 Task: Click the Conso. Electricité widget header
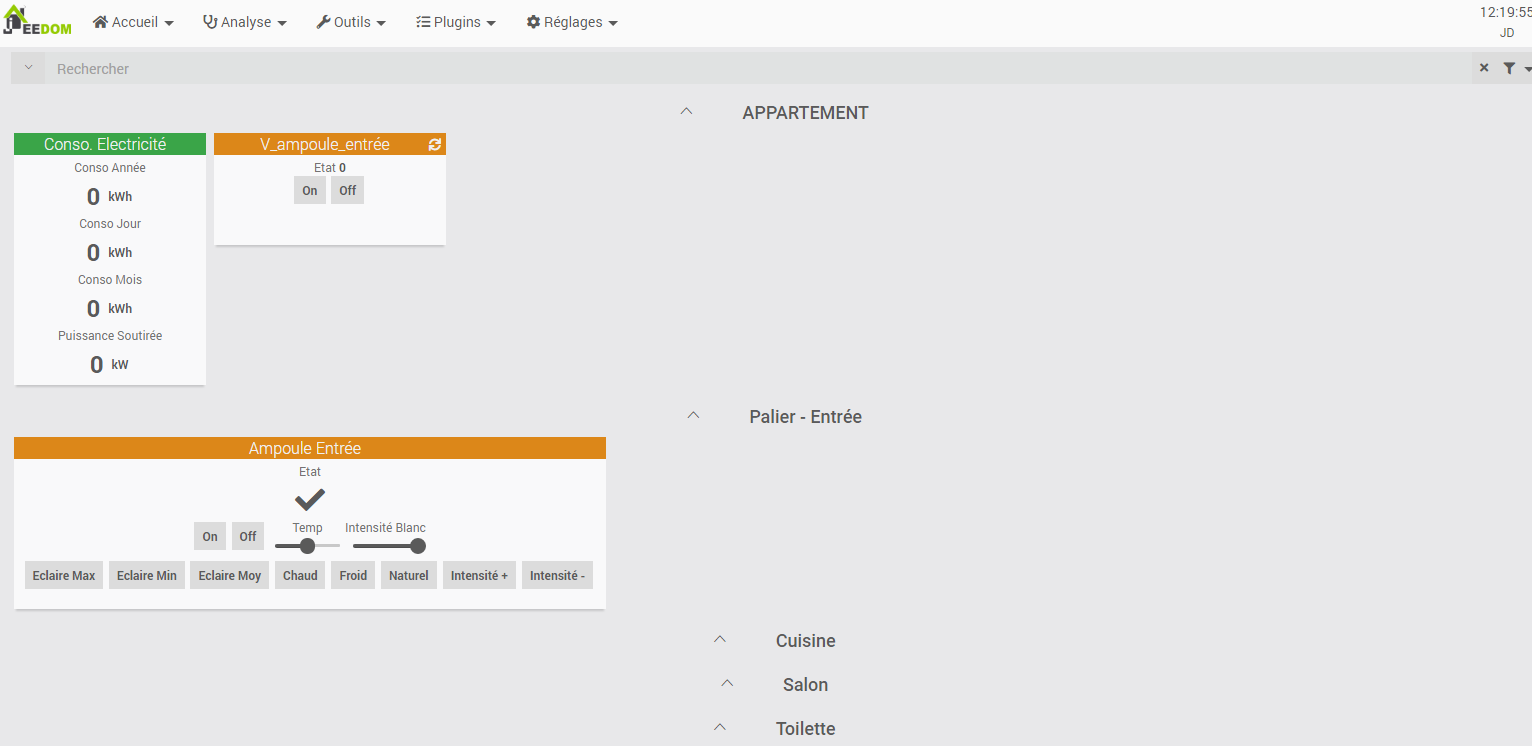coord(110,144)
